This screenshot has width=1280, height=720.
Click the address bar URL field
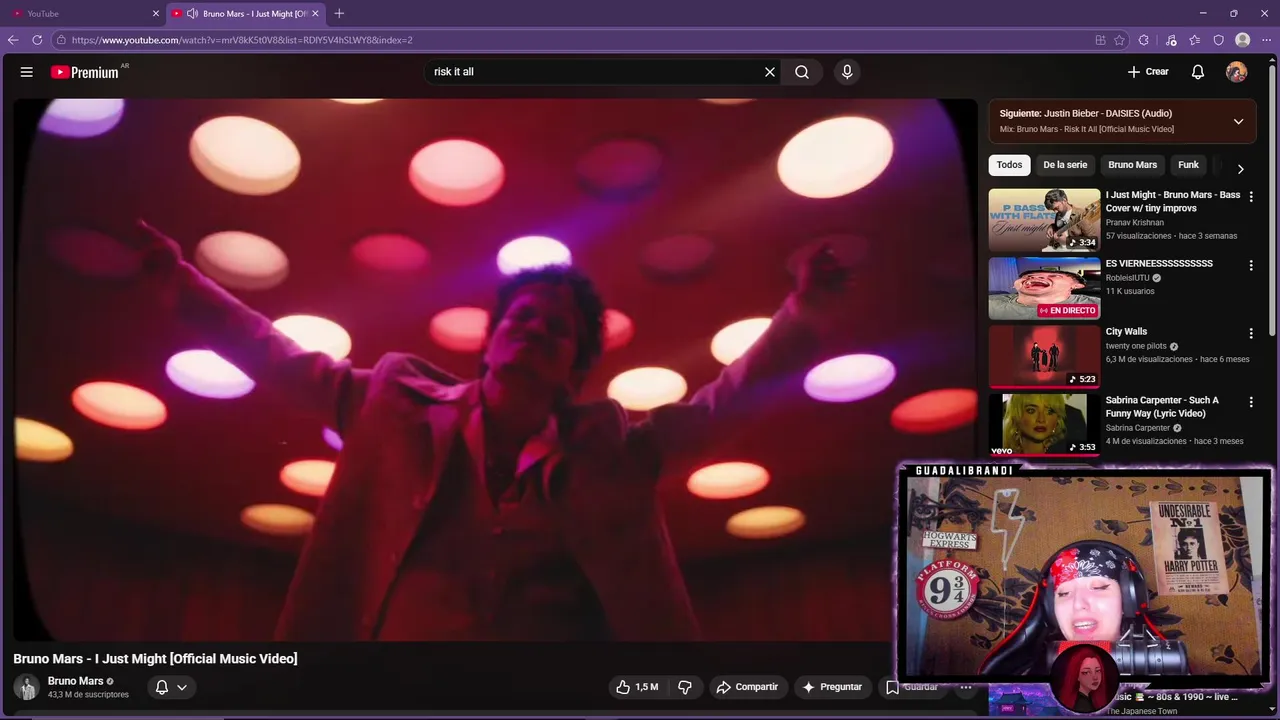point(570,40)
